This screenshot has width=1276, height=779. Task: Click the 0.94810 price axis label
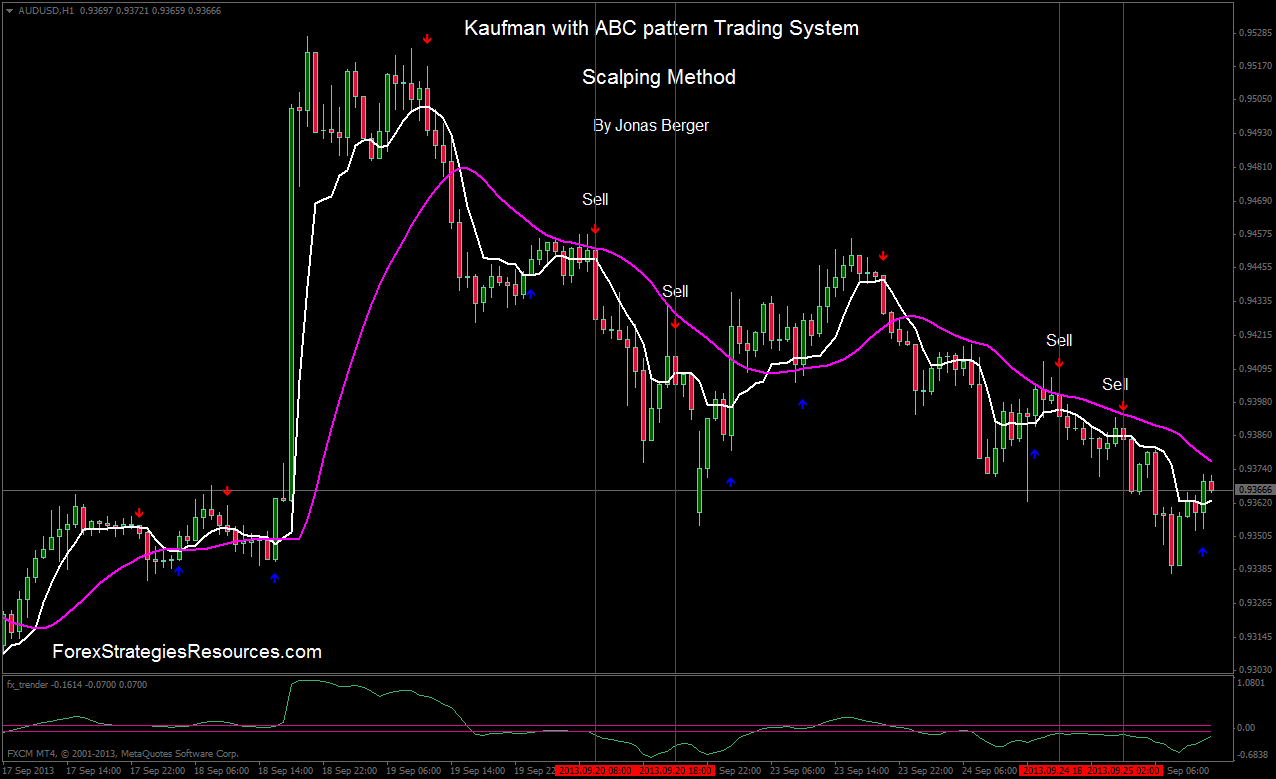pos(1254,167)
